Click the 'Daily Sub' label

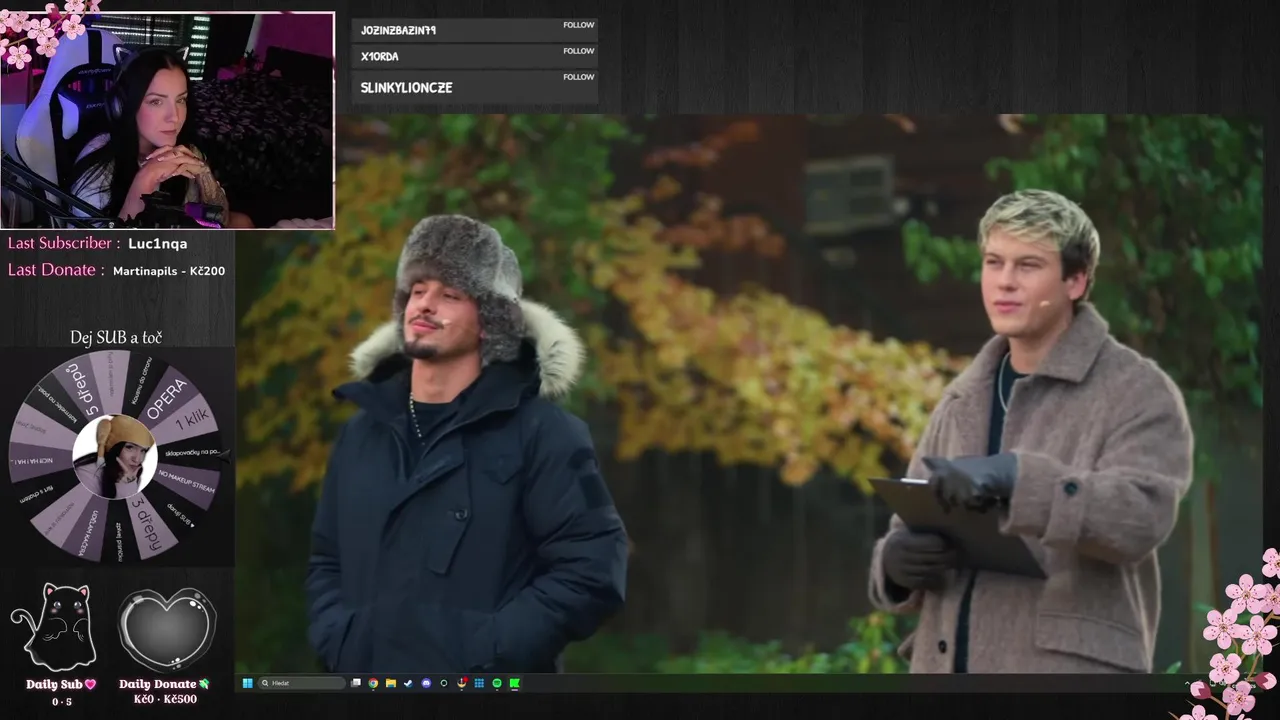pyautogui.click(x=61, y=685)
